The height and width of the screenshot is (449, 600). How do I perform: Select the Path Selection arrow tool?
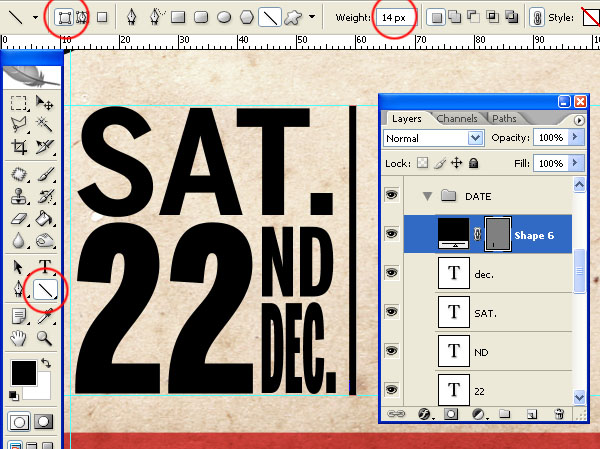18,267
